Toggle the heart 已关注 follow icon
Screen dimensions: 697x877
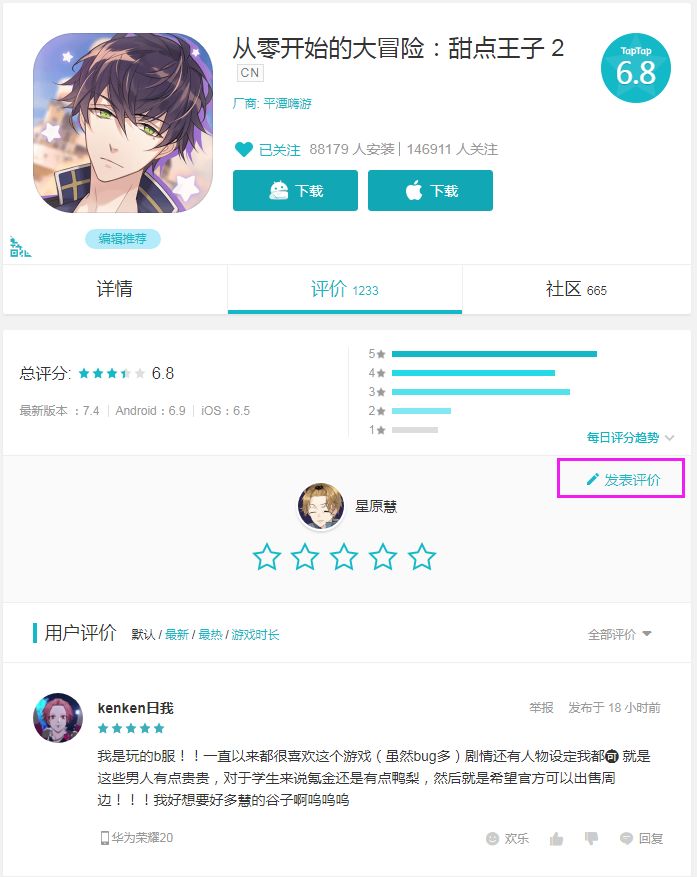pos(243,149)
